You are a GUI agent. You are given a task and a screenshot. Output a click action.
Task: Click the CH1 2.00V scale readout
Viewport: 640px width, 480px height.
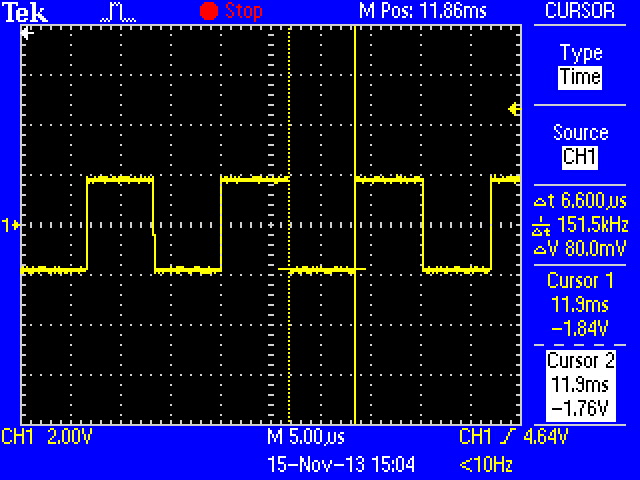[47, 436]
